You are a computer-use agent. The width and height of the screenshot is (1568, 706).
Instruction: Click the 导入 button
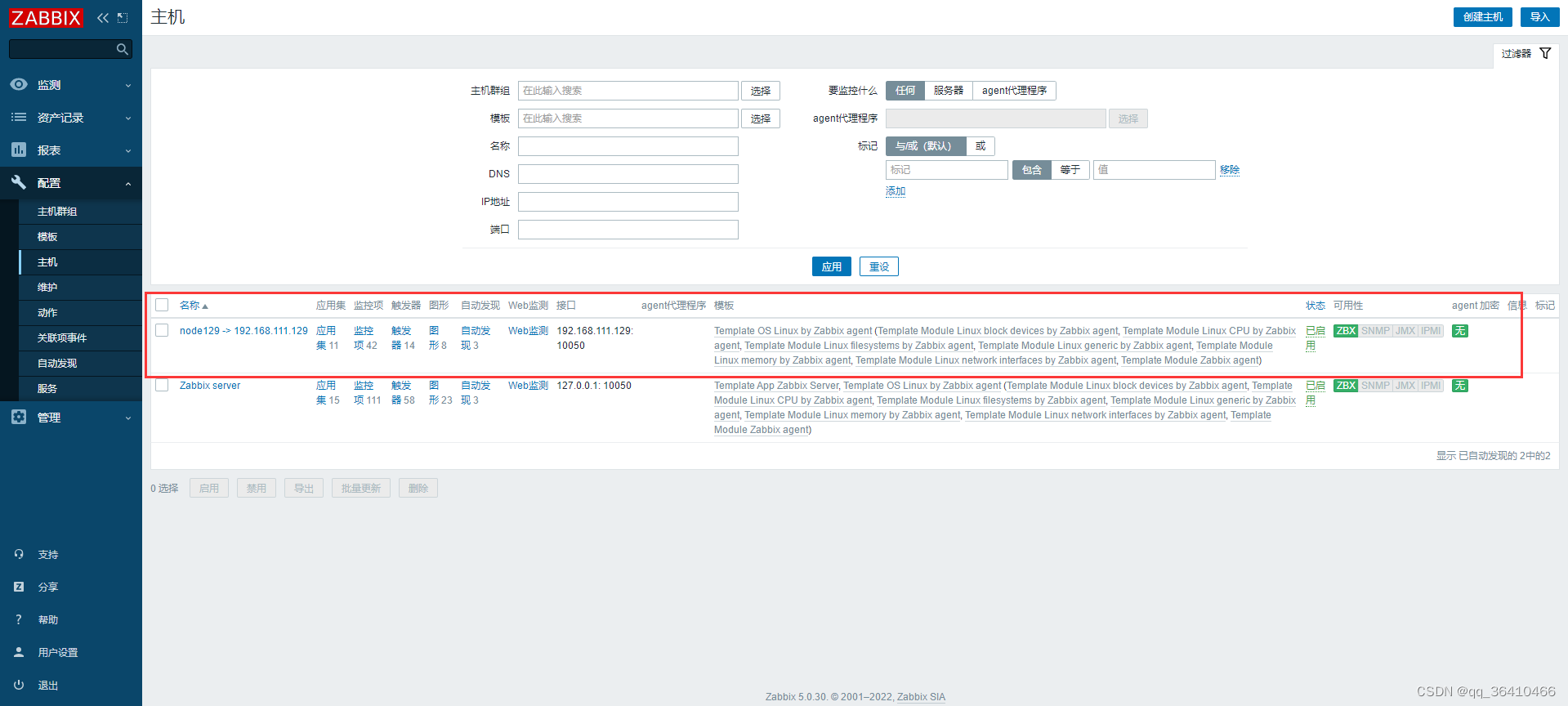coord(1540,17)
